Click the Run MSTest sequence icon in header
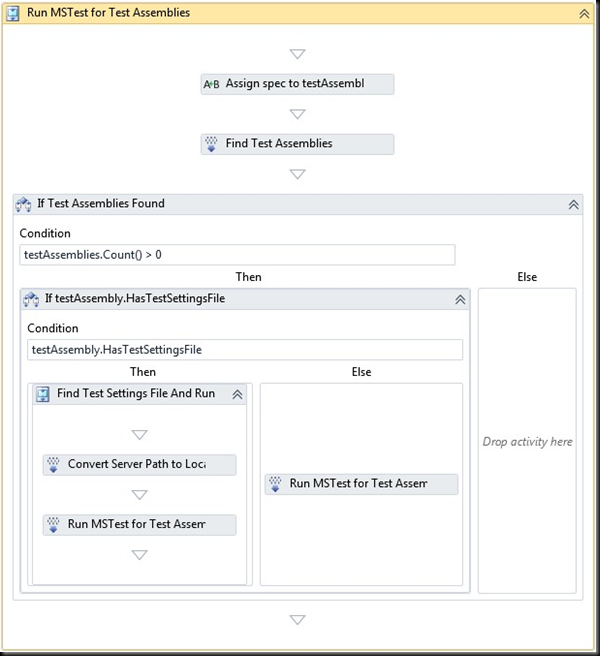600x656 pixels. (14, 14)
